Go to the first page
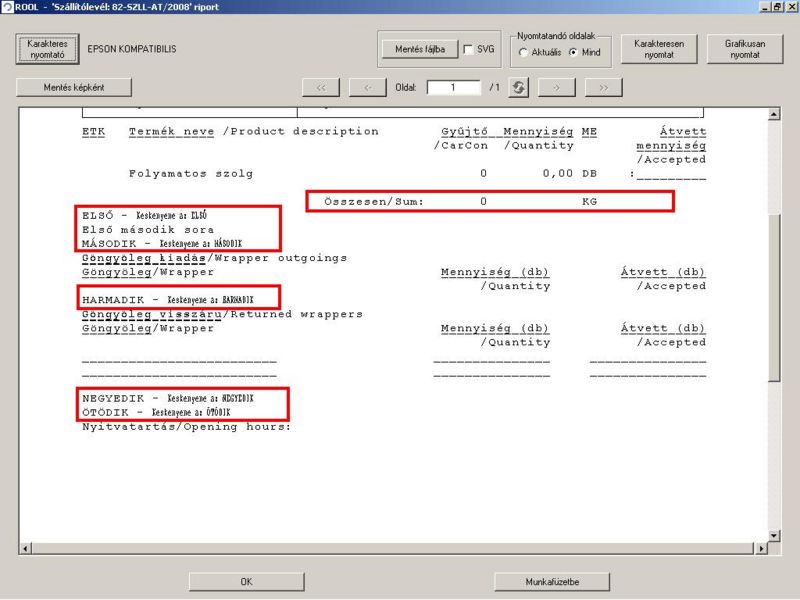Viewport: 800px width, 600px height. (321, 88)
